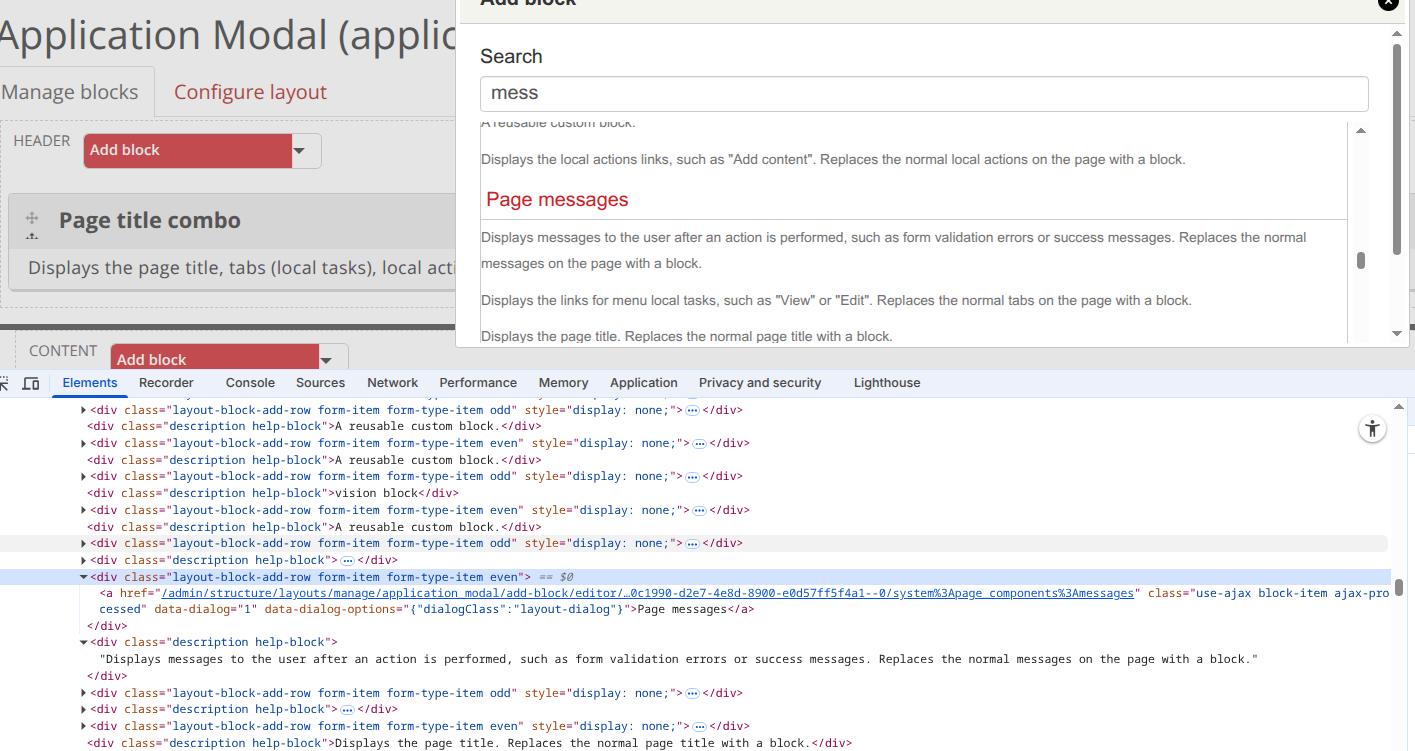Follow the href URL in the anchor element
The image size is (1415, 751).
point(648,593)
